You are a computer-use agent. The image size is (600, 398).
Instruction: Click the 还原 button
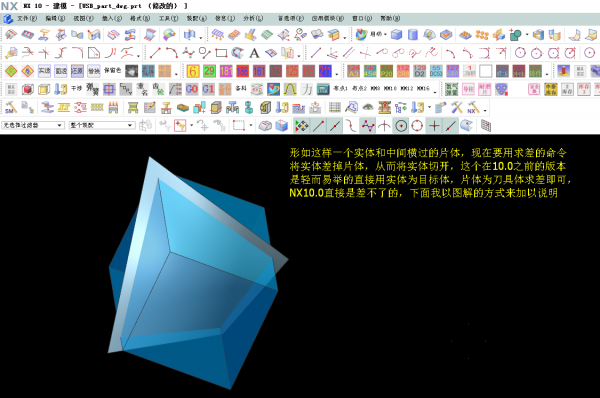[77, 71]
